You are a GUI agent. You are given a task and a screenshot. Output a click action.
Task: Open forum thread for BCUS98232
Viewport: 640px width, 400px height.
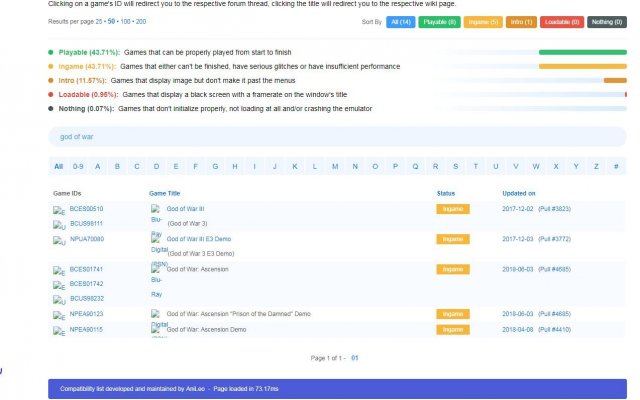coord(87,299)
